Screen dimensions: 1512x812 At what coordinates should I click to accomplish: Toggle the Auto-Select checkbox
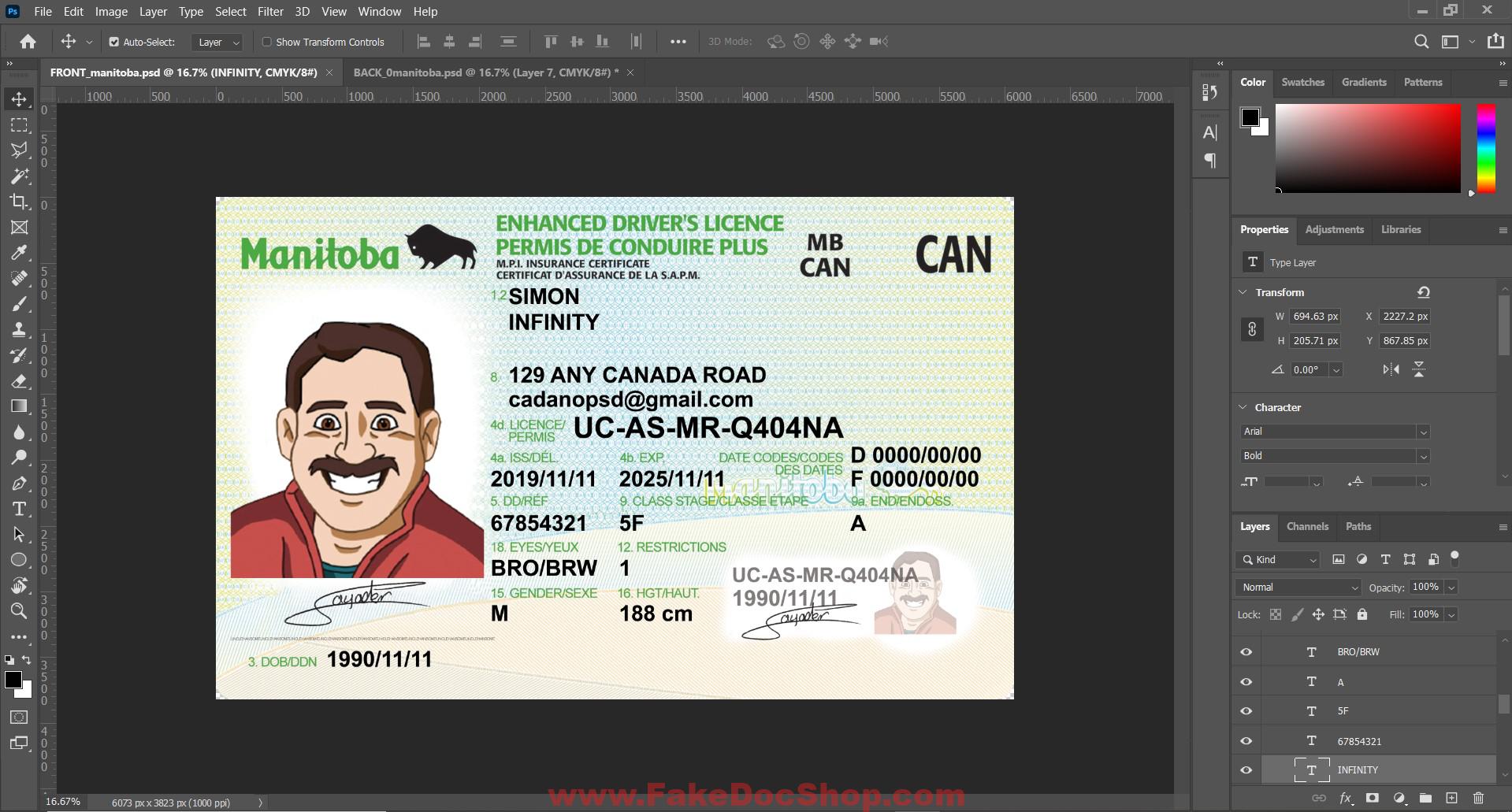[x=115, y=41]
